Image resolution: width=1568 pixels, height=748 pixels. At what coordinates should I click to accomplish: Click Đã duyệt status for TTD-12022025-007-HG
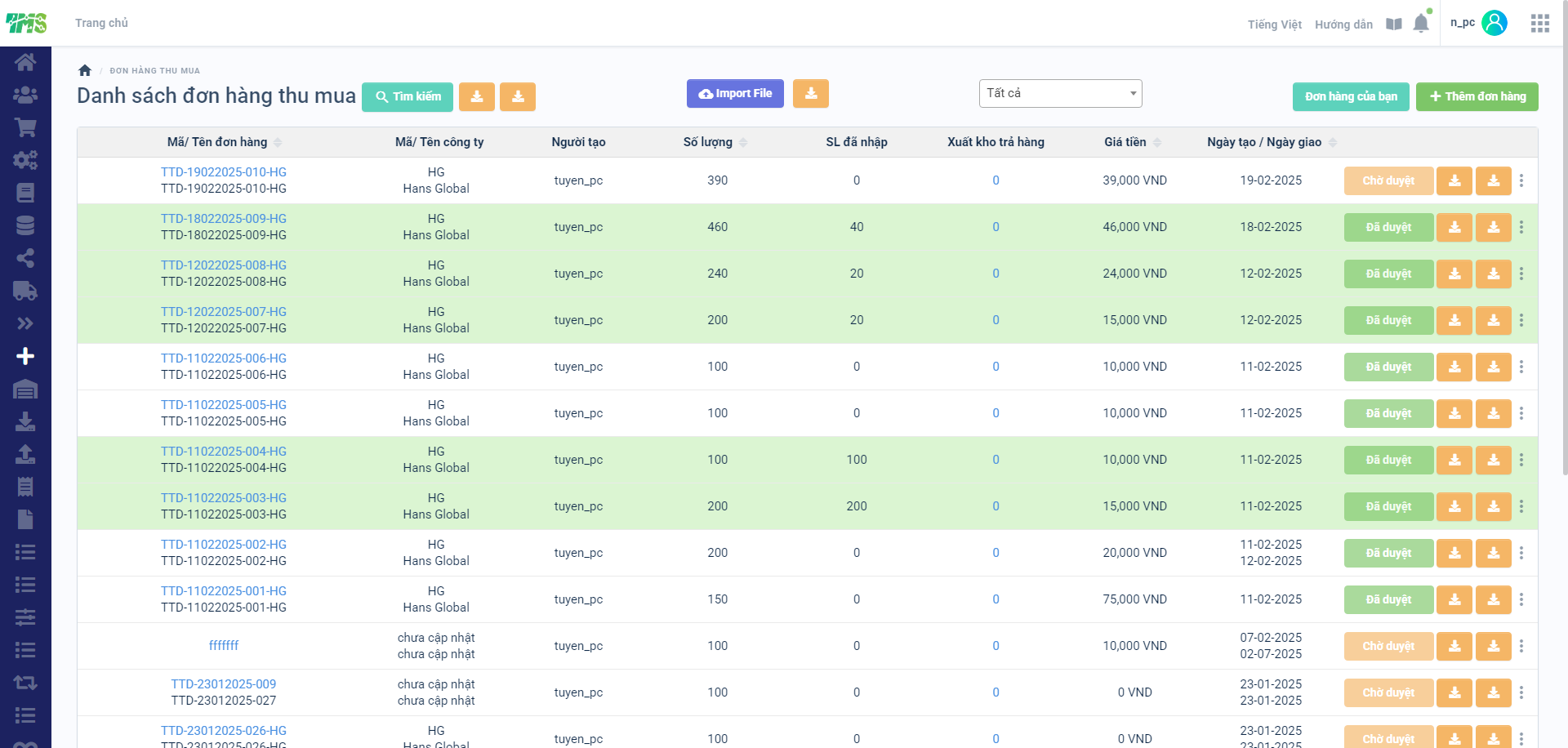1388,320
